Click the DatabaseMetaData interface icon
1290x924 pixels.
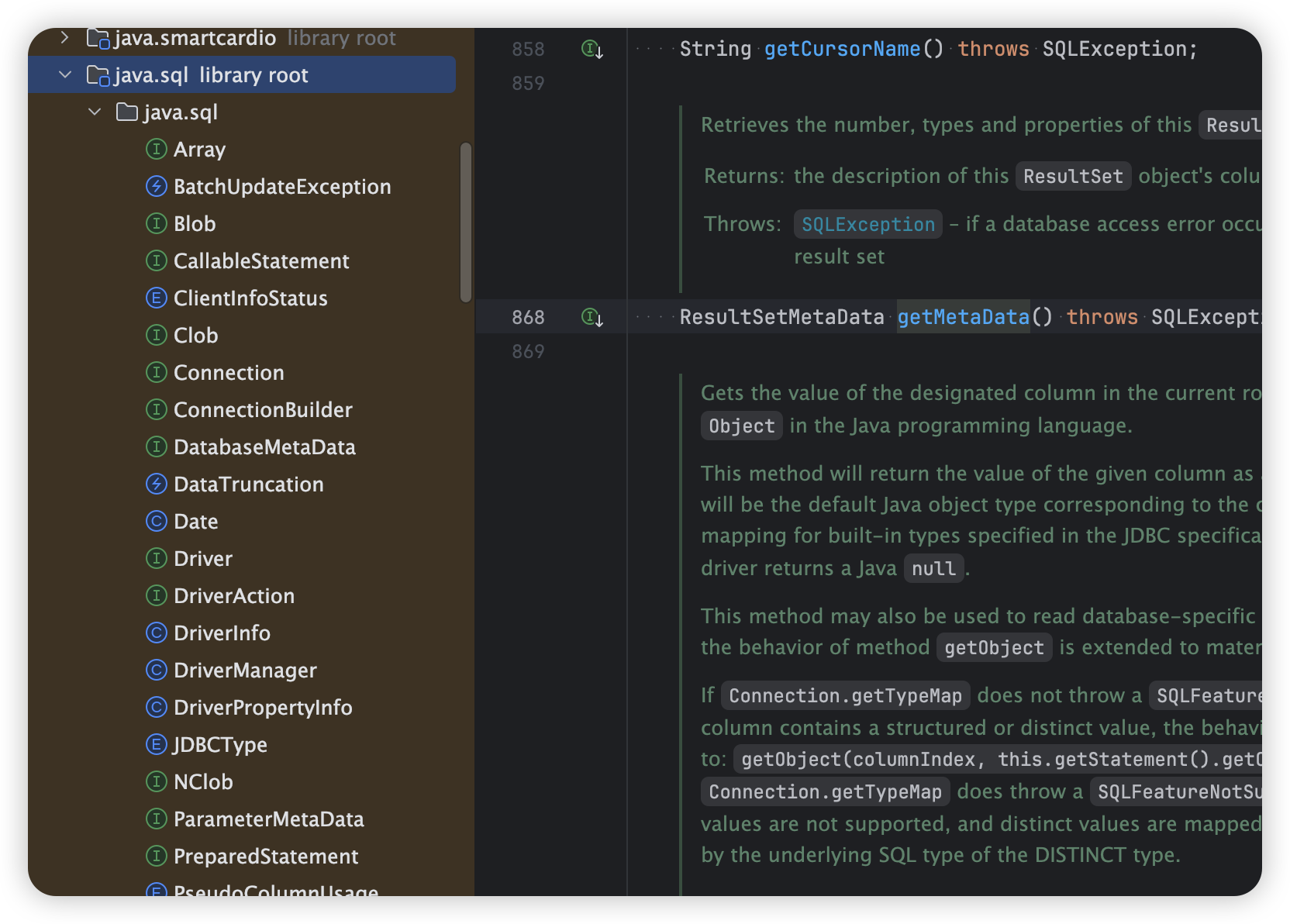[x=157, y=446]
